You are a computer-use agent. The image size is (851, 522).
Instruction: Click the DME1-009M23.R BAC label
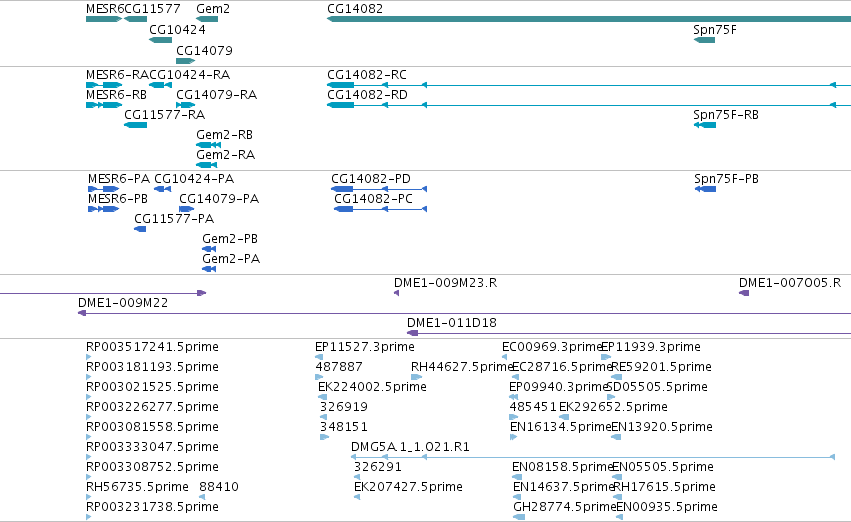coord(446,283)
